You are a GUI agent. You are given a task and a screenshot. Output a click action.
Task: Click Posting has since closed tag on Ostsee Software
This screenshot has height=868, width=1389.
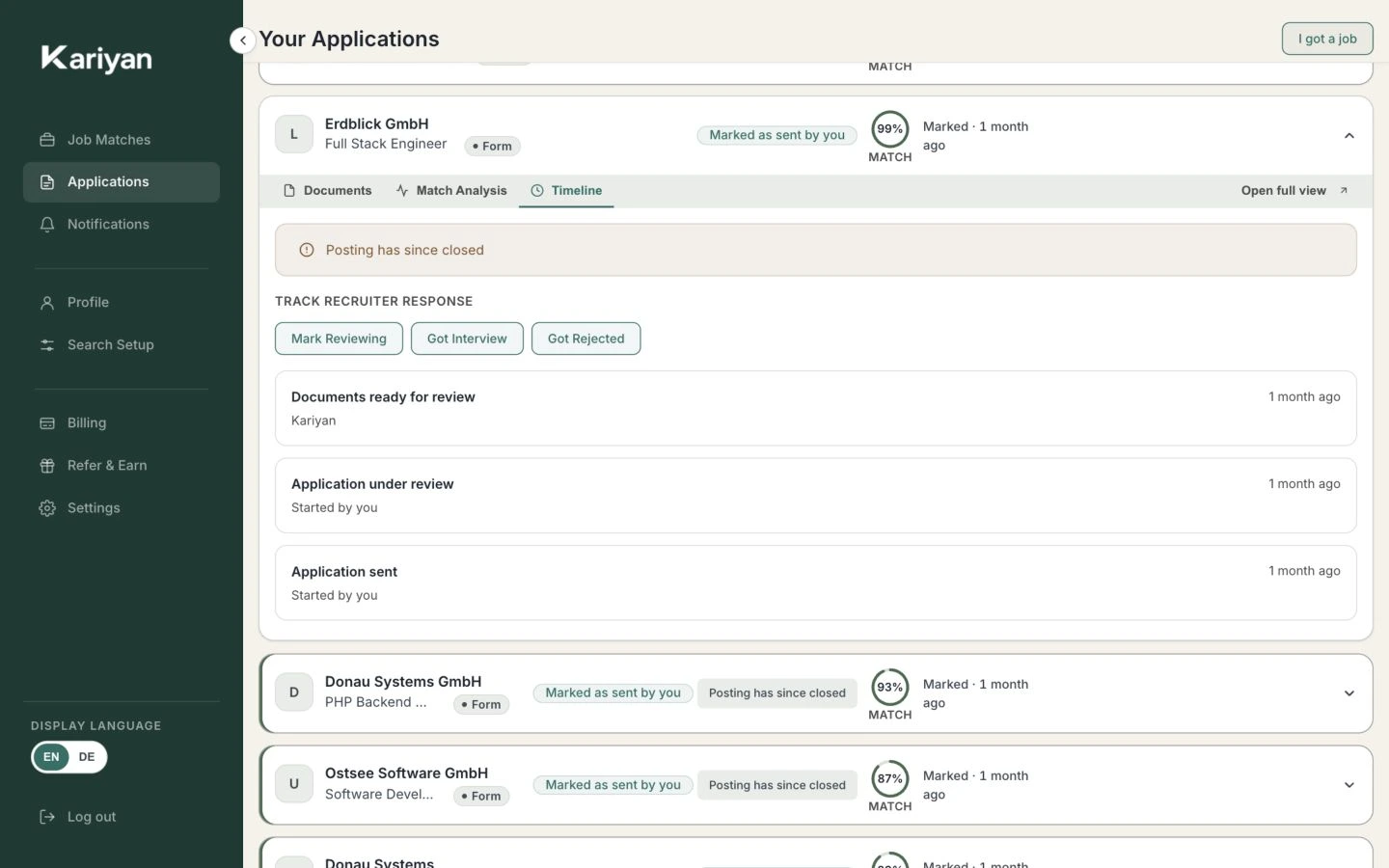click(776, 785)
